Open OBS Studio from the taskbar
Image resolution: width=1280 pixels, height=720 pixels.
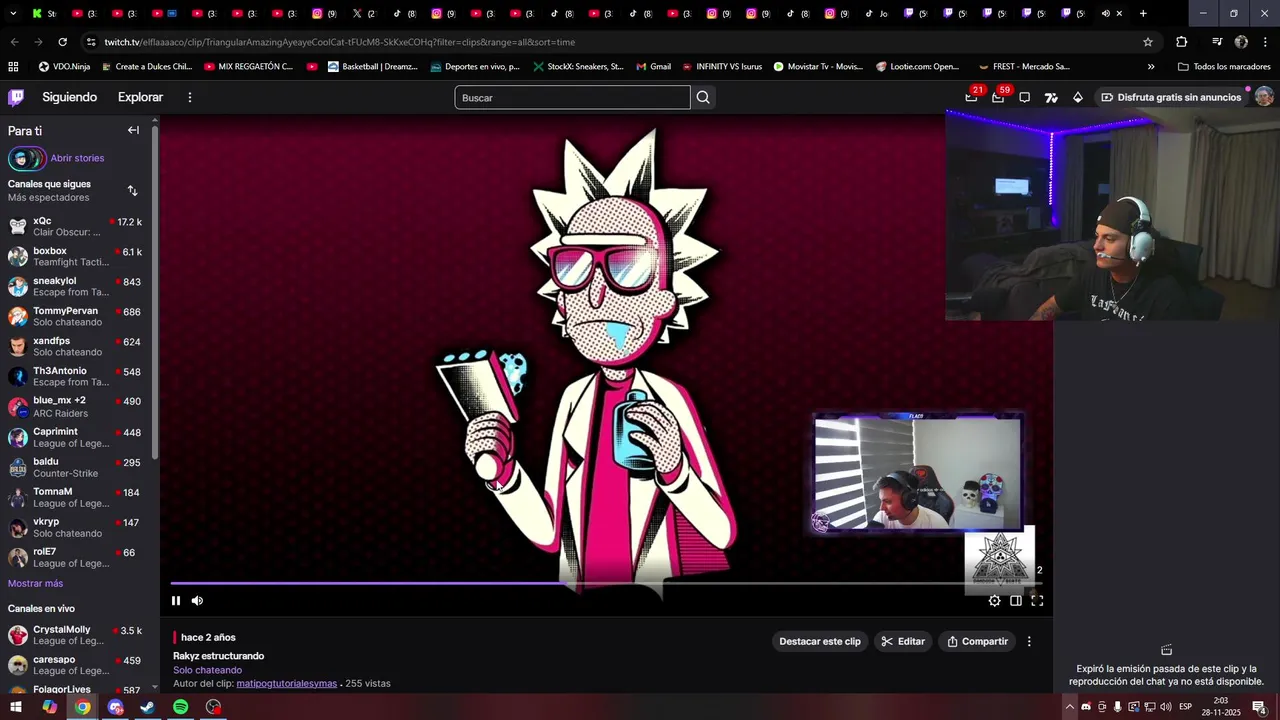tap(213, 707)
